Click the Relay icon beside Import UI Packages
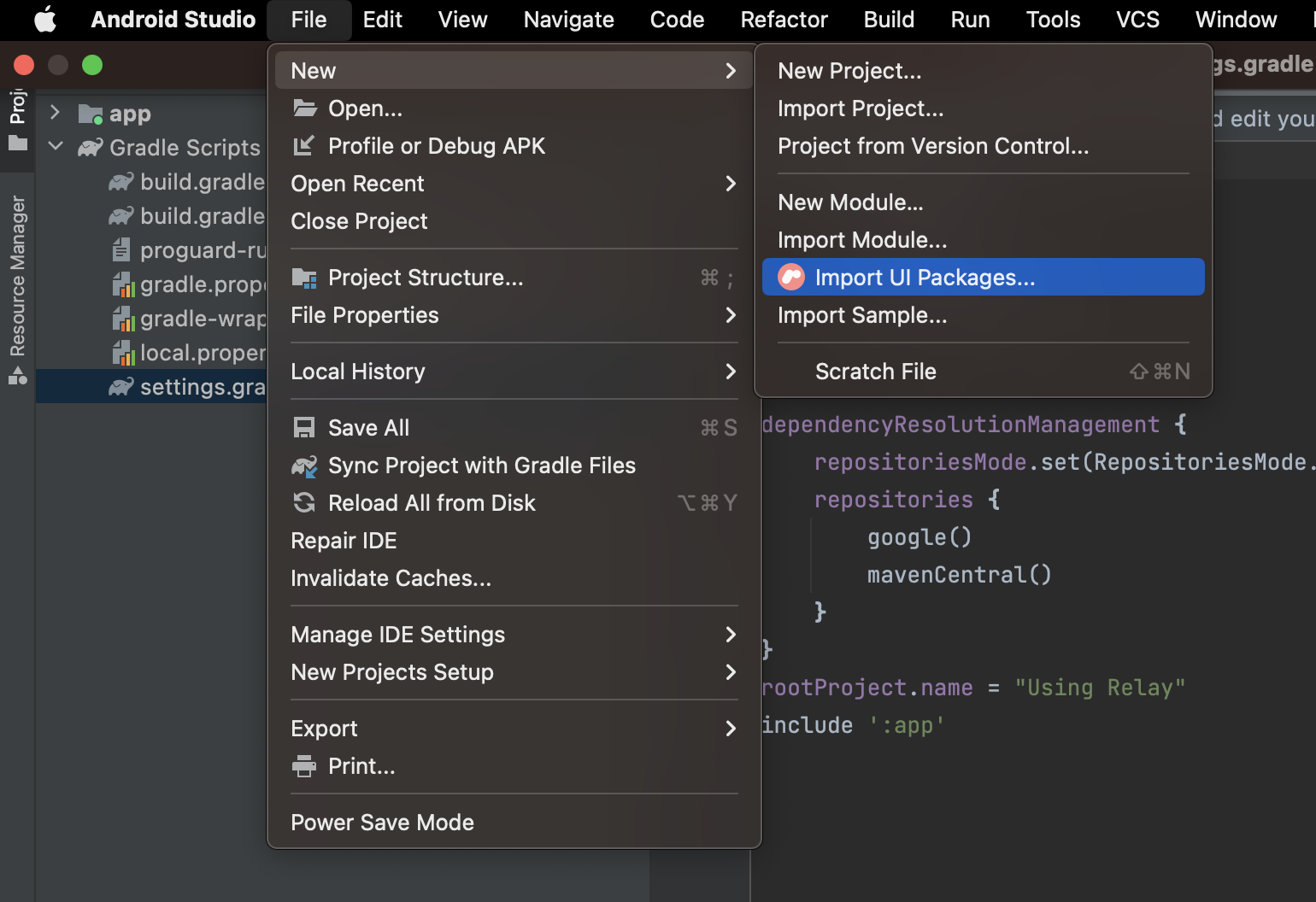This screenshot has height=902, width=1316. (x=791, y=277)
